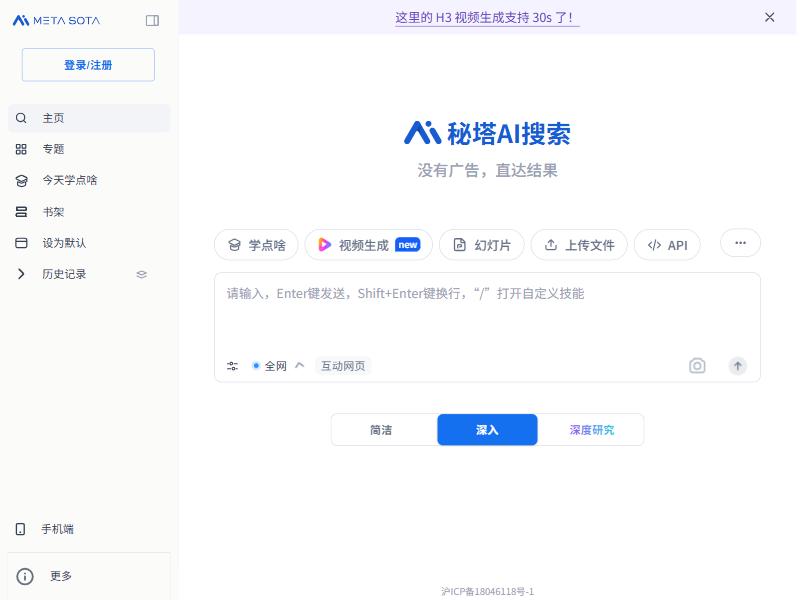Open 主页 home in sidebar
Image resolution: width=800 pixels, height=600 pixels.
(x=89, y=118)
